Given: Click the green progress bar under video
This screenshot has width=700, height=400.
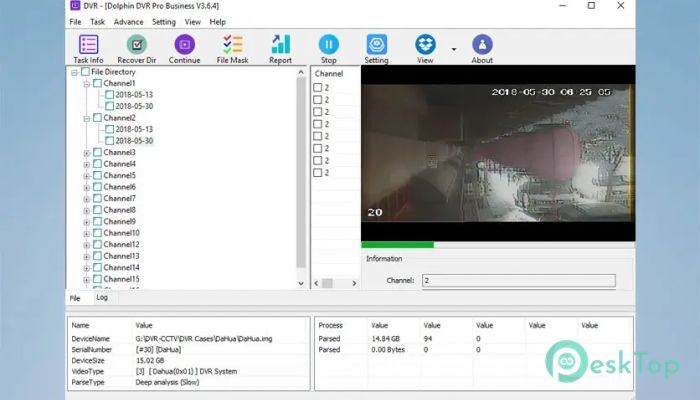Looking at the screenshot, I should [x=397, y=245].
